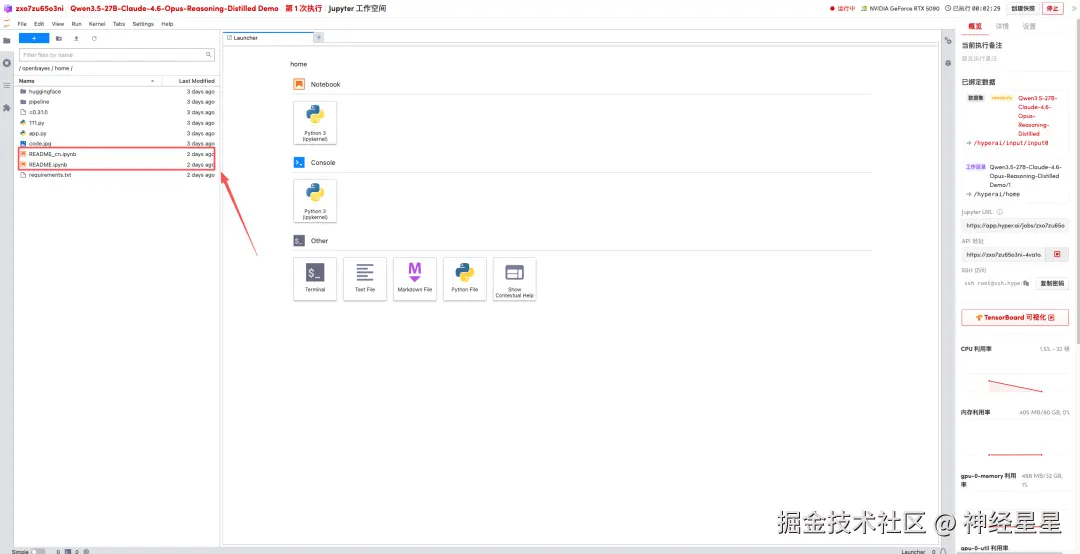Open the Edit menu
Viewport: 1080px width, 554px height.
tap(39, 23)
